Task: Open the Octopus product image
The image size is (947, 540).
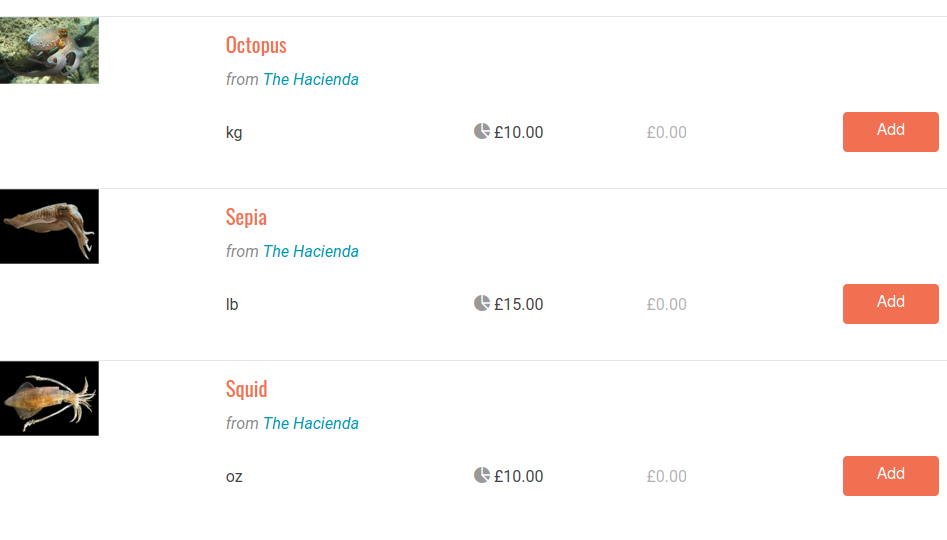Action: (49, 50)
